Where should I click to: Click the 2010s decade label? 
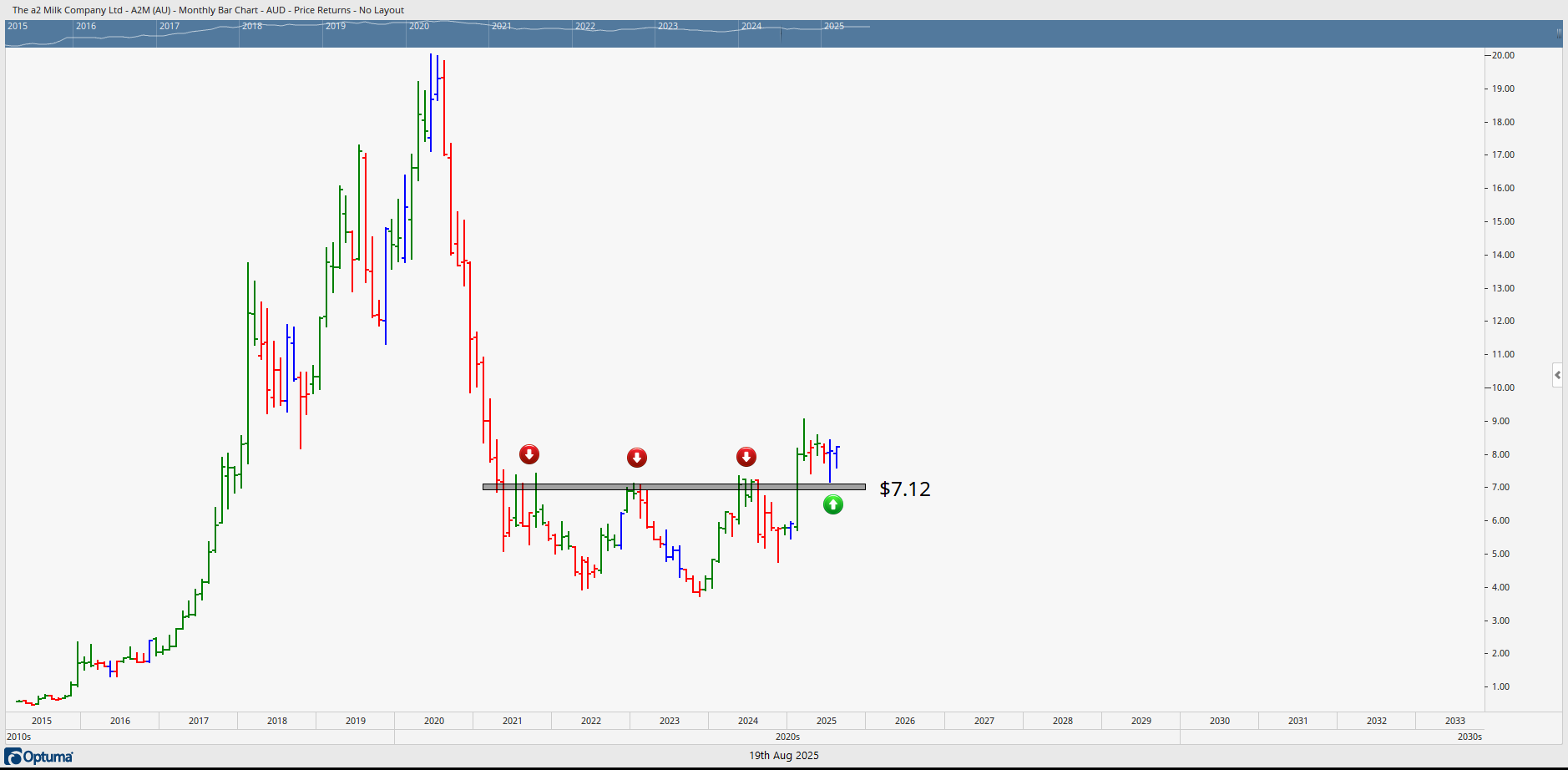pyautogui.click(x=19, y=737)
